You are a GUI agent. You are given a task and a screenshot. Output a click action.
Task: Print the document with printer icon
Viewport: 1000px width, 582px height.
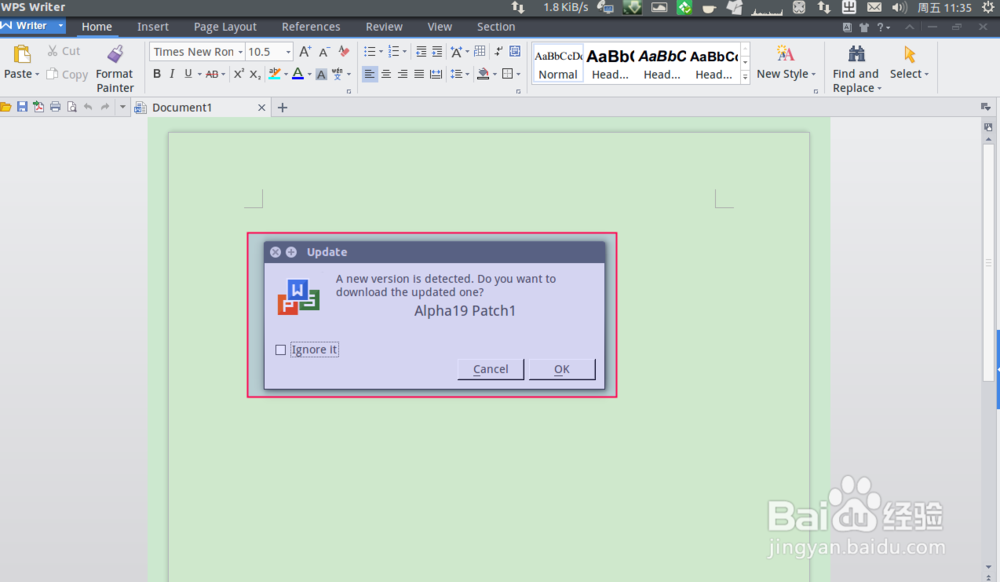click(x=55, y=107)
